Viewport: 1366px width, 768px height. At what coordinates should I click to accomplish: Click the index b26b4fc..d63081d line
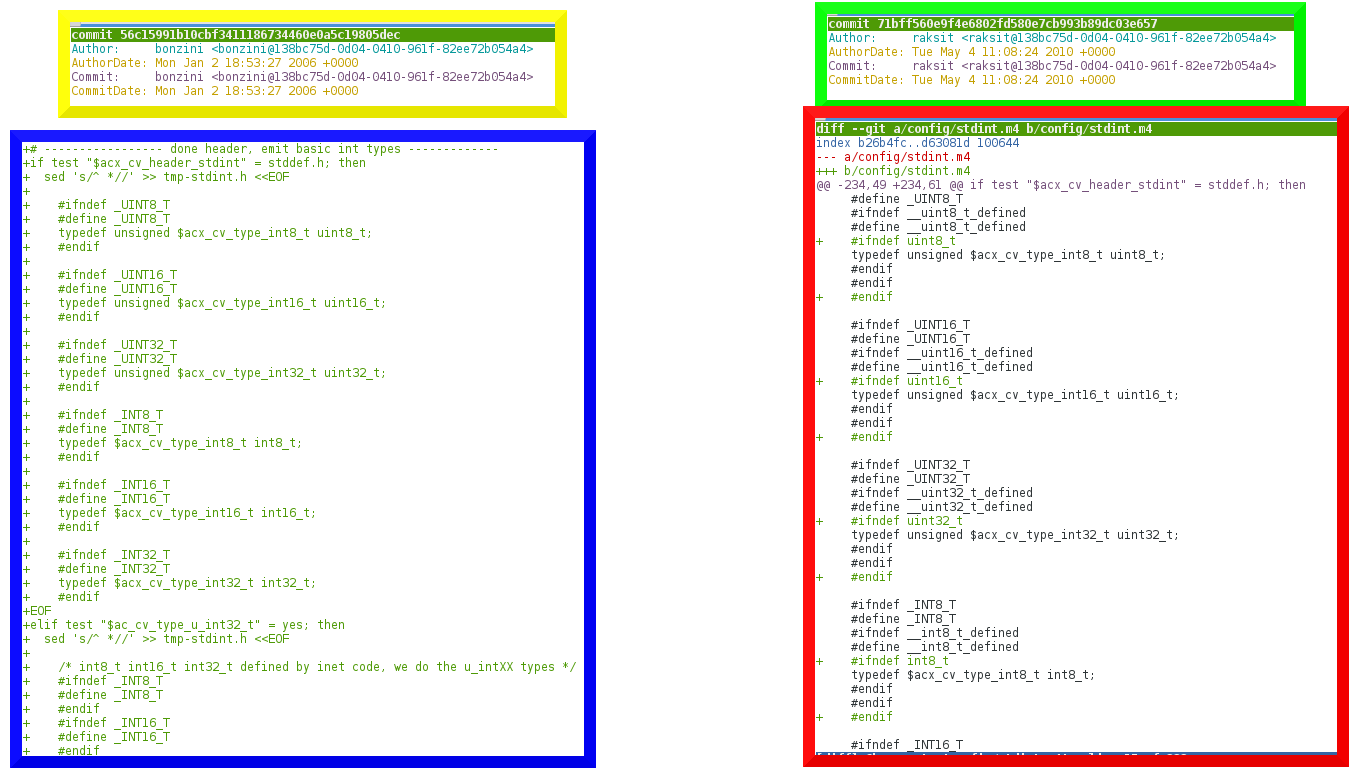click(917, 143)
